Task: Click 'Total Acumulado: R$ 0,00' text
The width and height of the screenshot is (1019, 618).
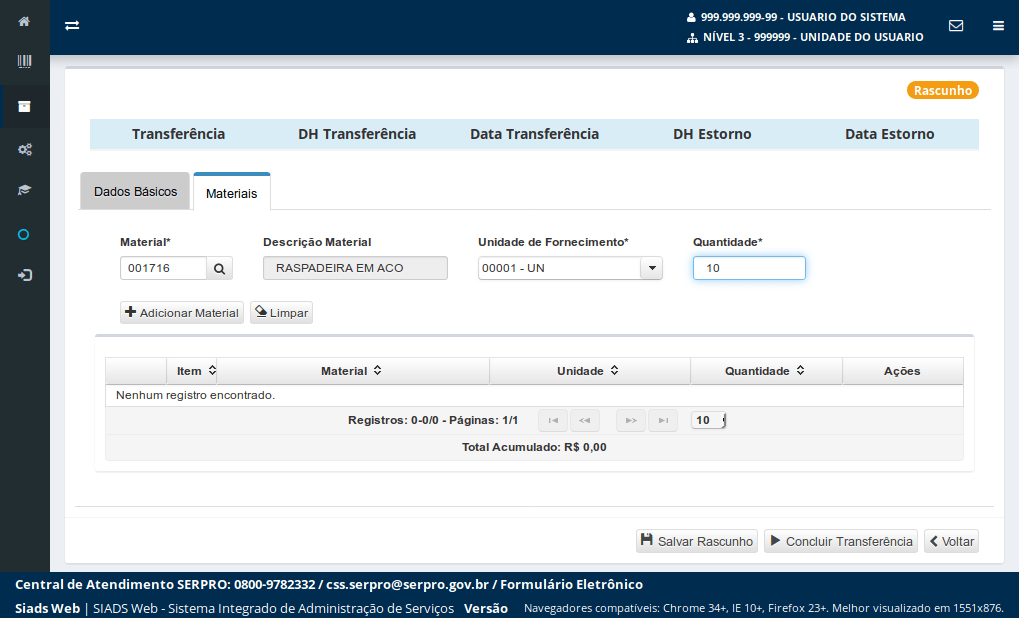Action: 534,447
